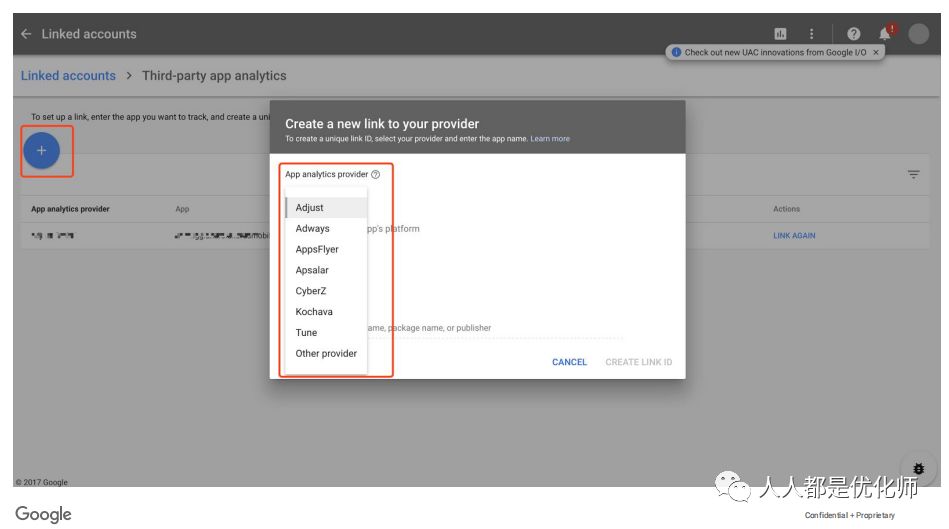The width and height of the screenshot is (949, 529).
Task: Choose Kochava from the list
Action: click(326, 312)
